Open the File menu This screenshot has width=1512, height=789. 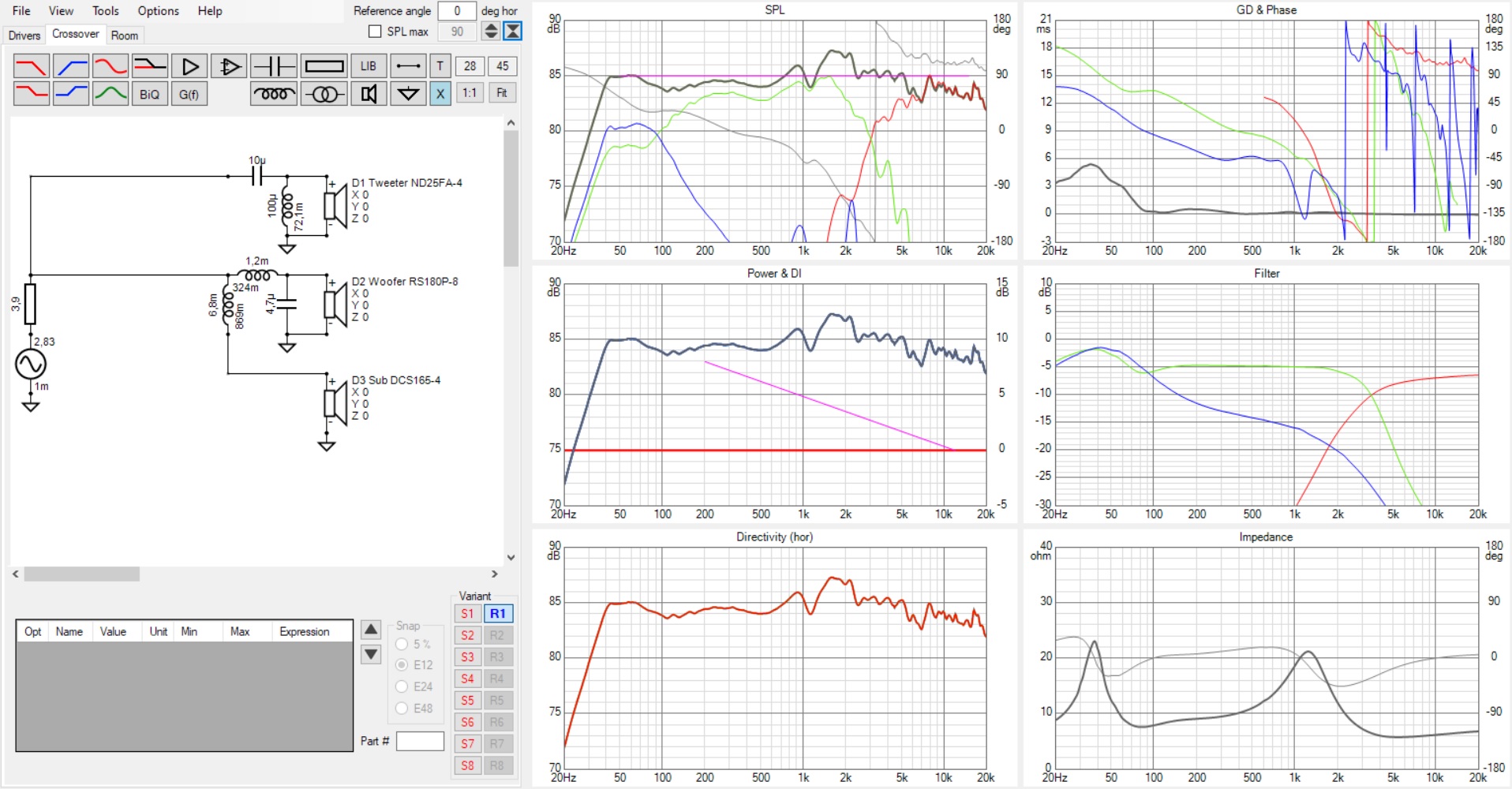21,11
